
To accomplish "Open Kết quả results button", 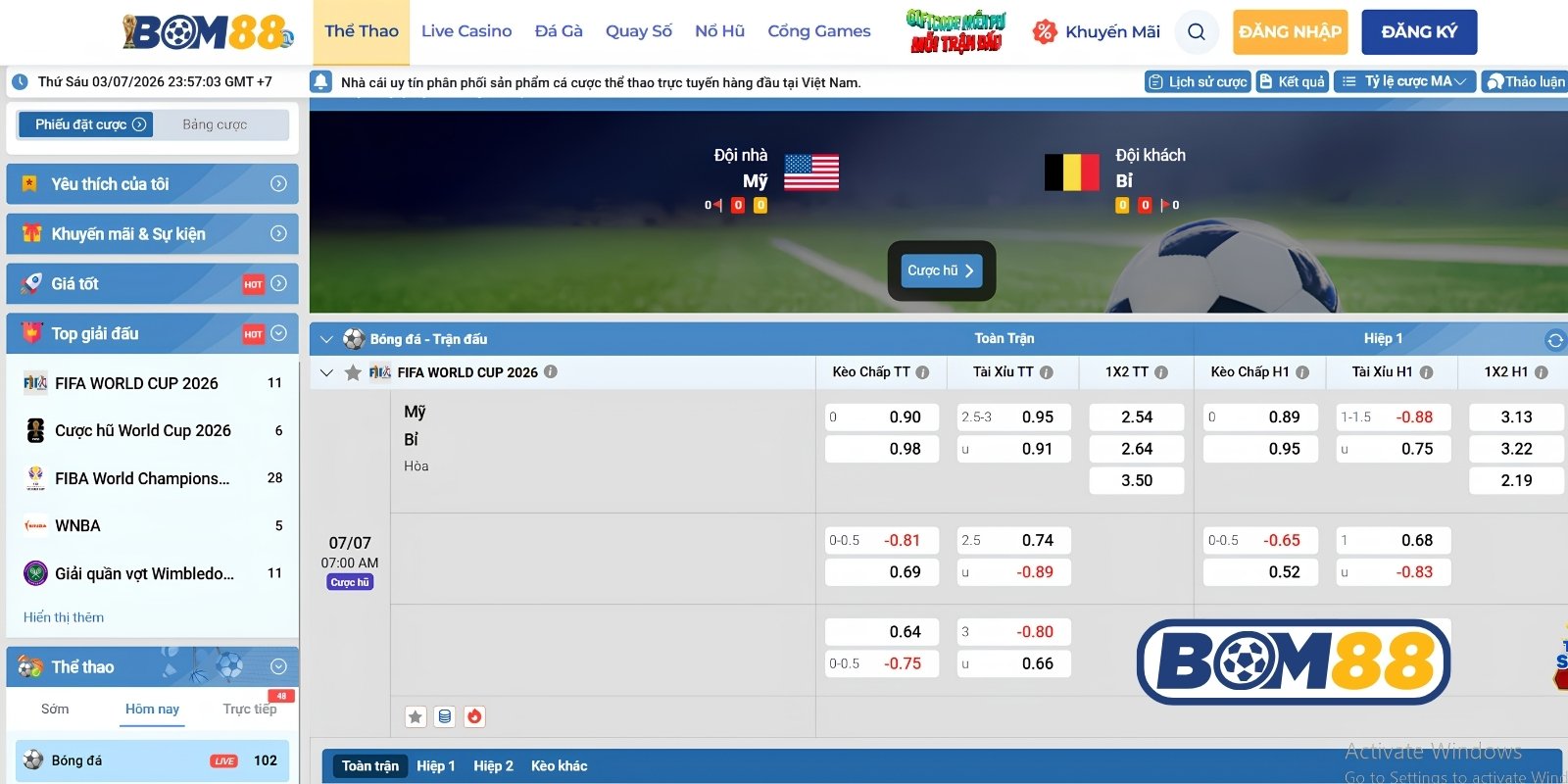I will click(1293, 81).
